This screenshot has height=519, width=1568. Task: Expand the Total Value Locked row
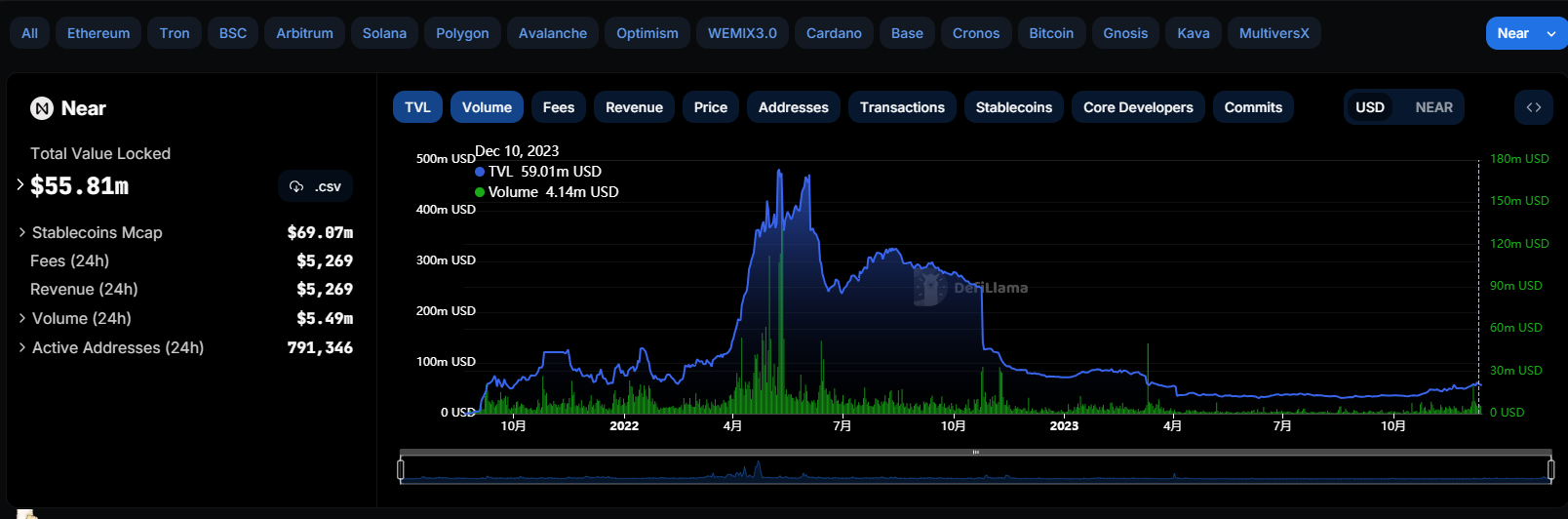pos(20,184)
